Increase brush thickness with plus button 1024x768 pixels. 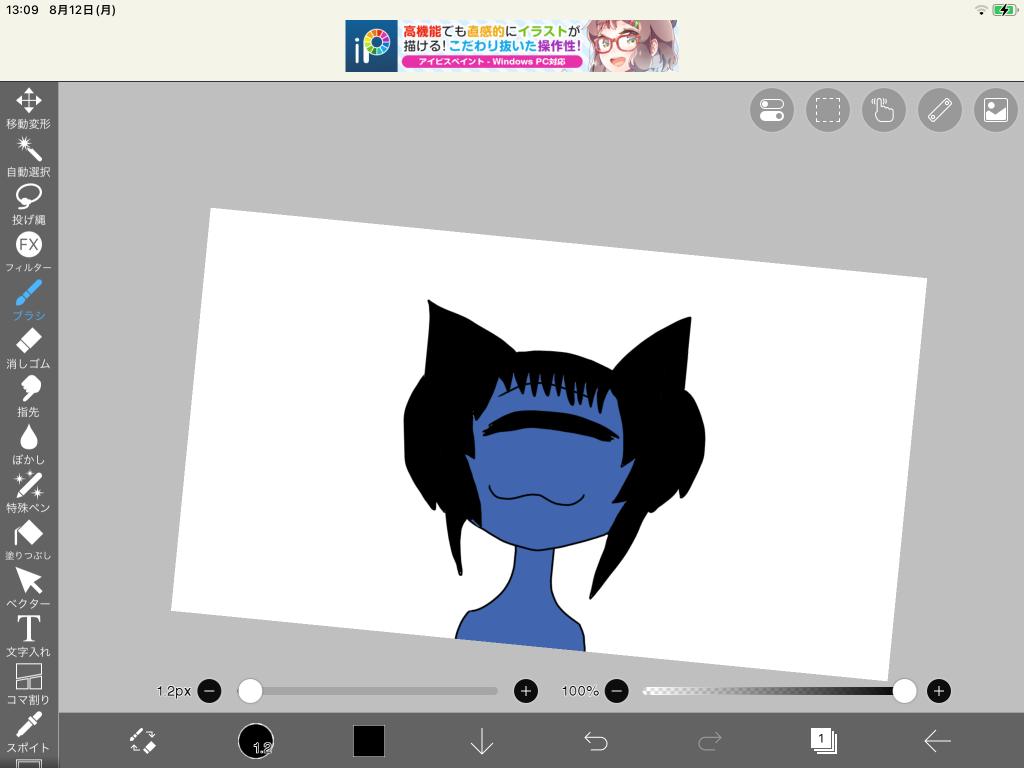(x=526, y=691)
